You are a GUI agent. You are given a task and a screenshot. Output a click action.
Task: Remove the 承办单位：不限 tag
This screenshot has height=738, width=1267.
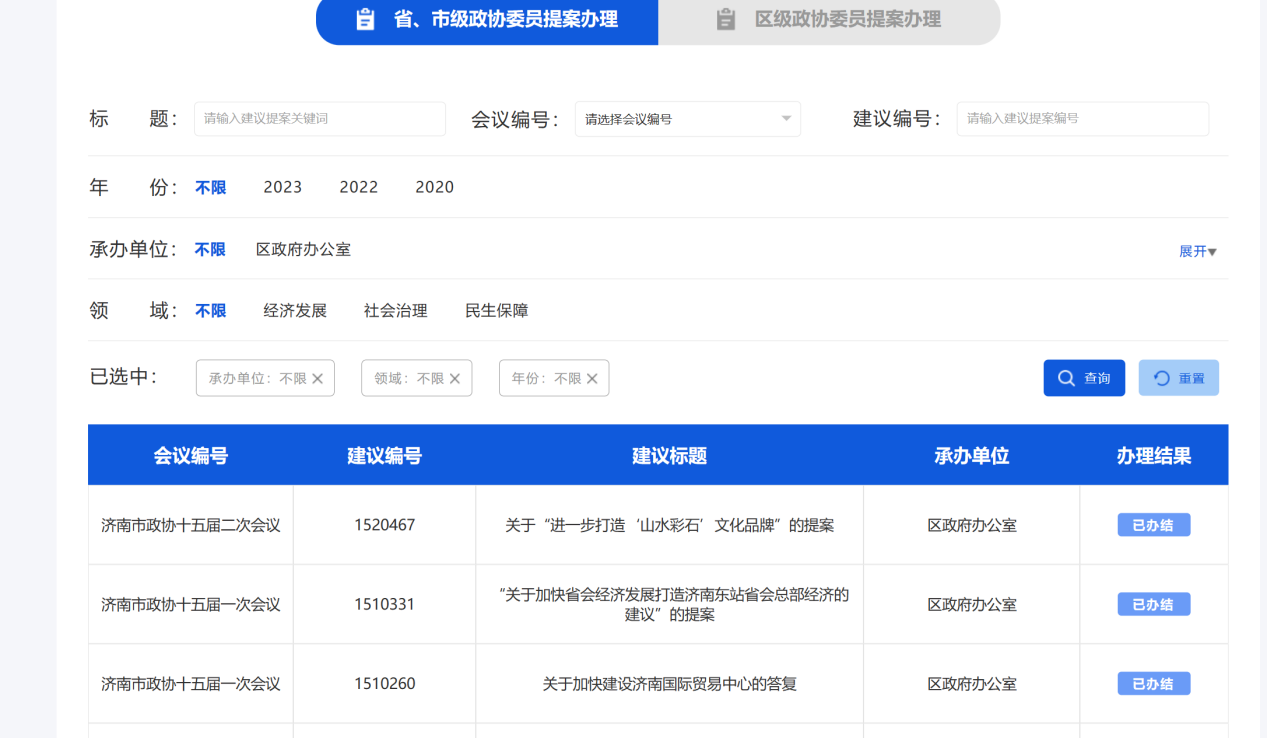tap(318, 379)
